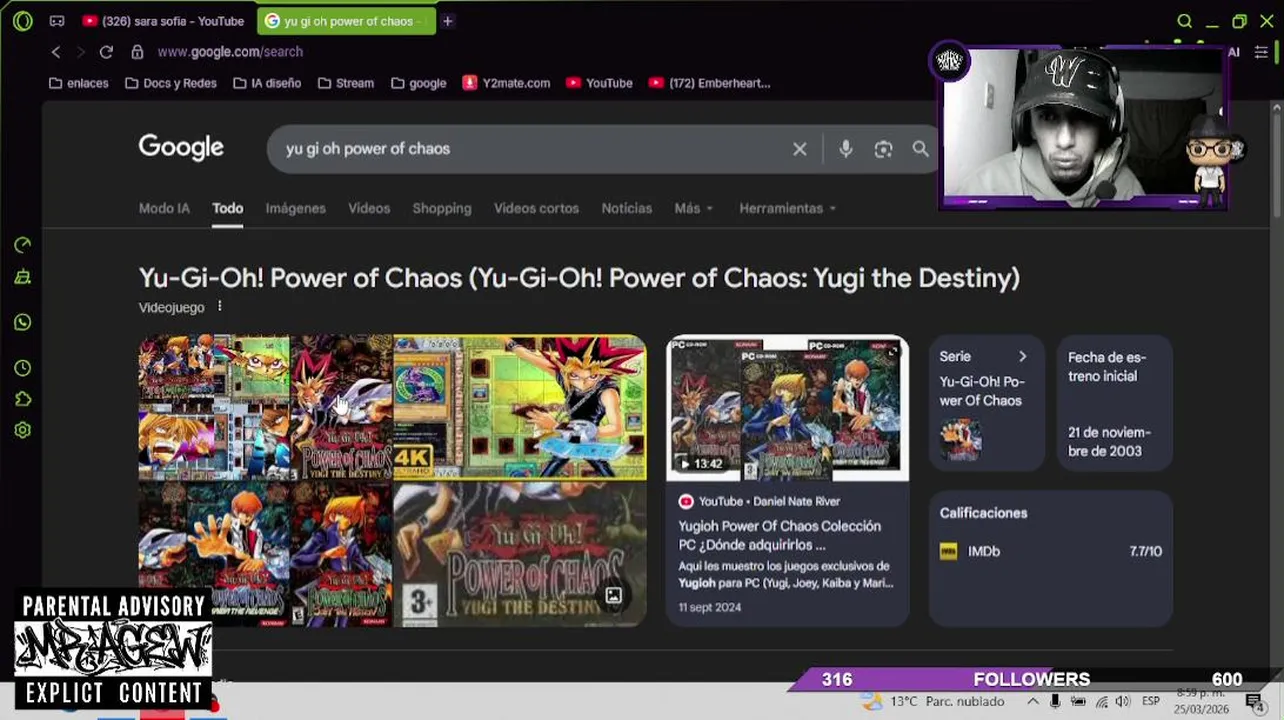The image size is (1284, 720).
Task: Switch to the sara sofia YouTube tab
Action: (165, 21)
